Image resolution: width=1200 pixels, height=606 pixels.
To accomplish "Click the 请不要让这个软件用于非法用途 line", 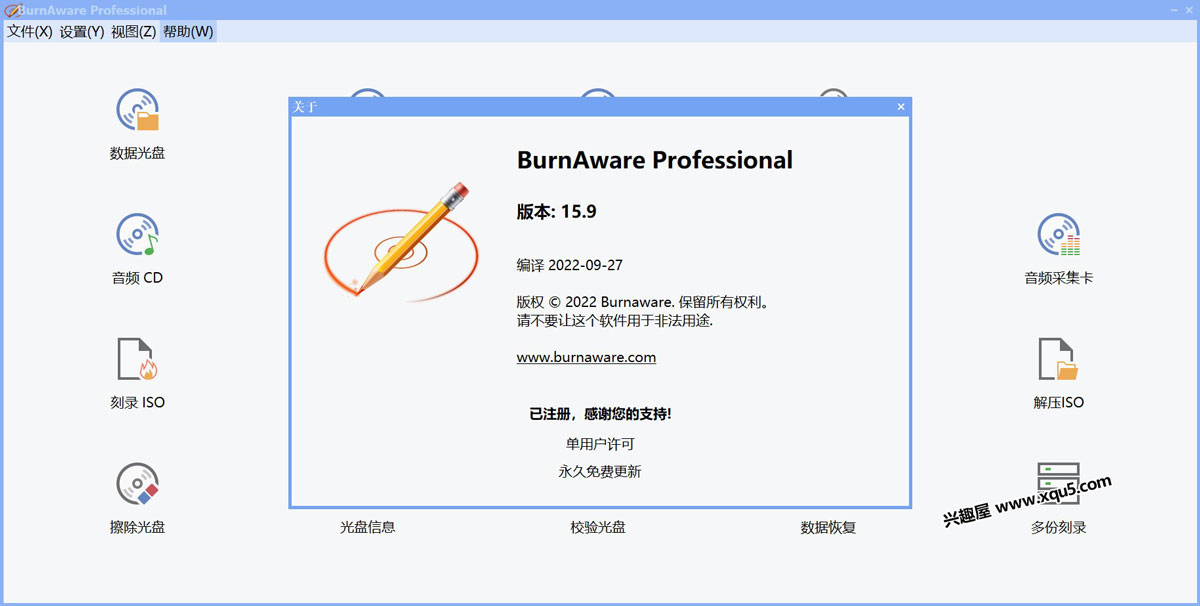I will pyautogui.click(x=614, y=321).
